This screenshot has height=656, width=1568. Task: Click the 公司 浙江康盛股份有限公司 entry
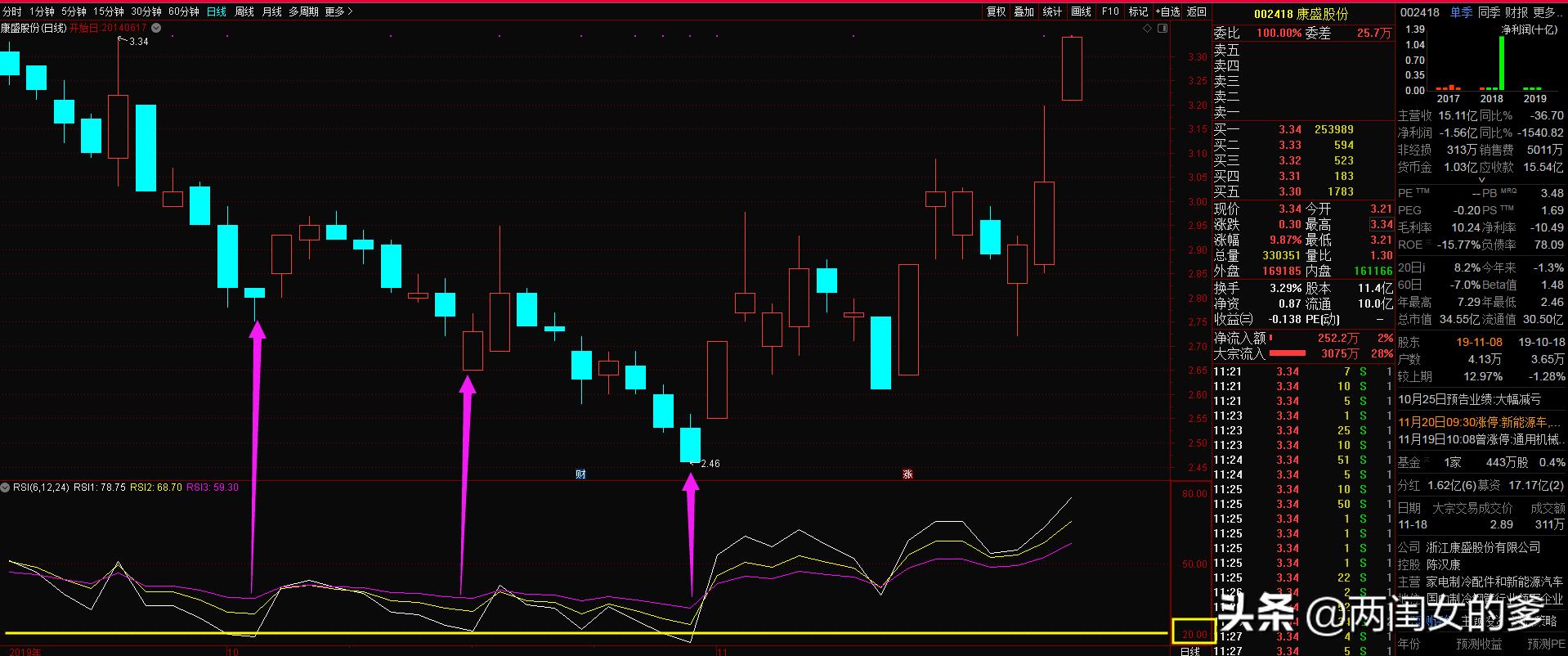click(x=1469, y=547)
